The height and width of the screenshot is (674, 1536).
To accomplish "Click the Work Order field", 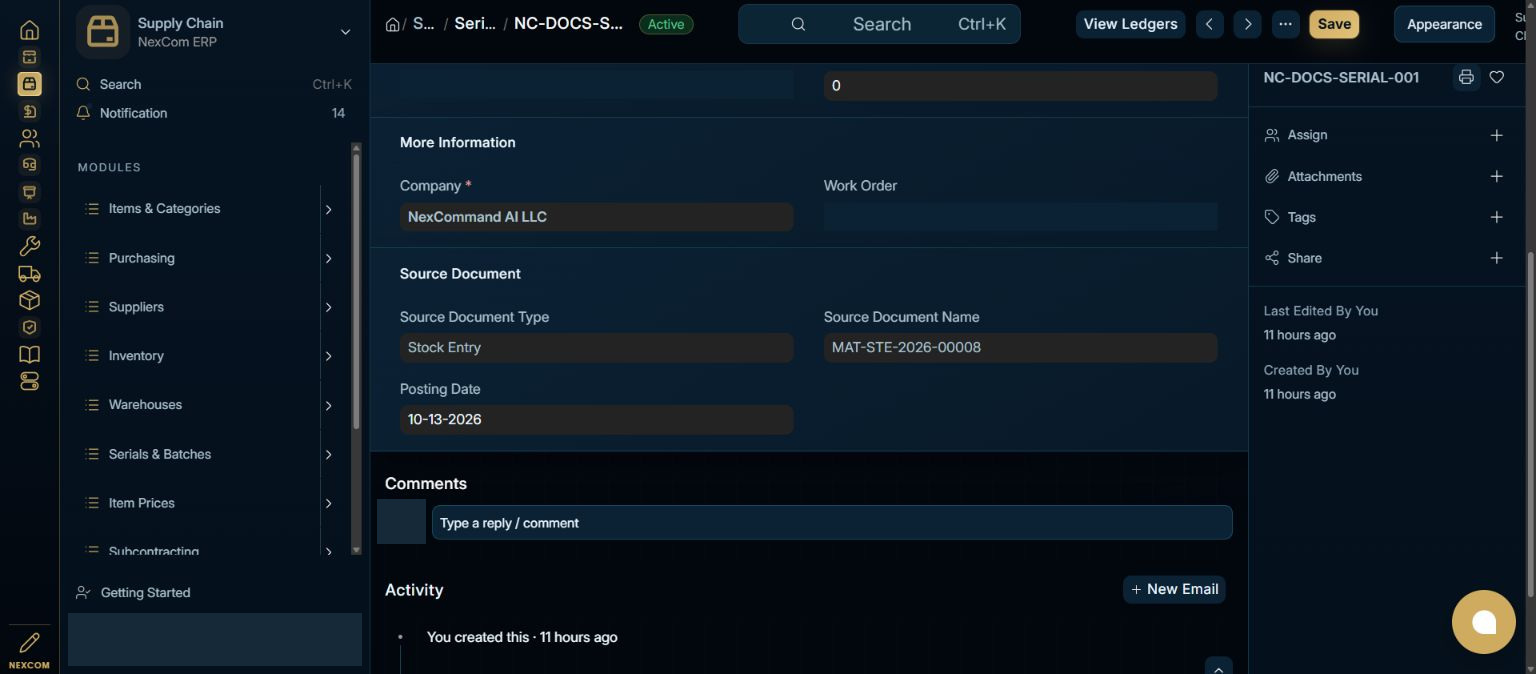I will click(1020, 216).
